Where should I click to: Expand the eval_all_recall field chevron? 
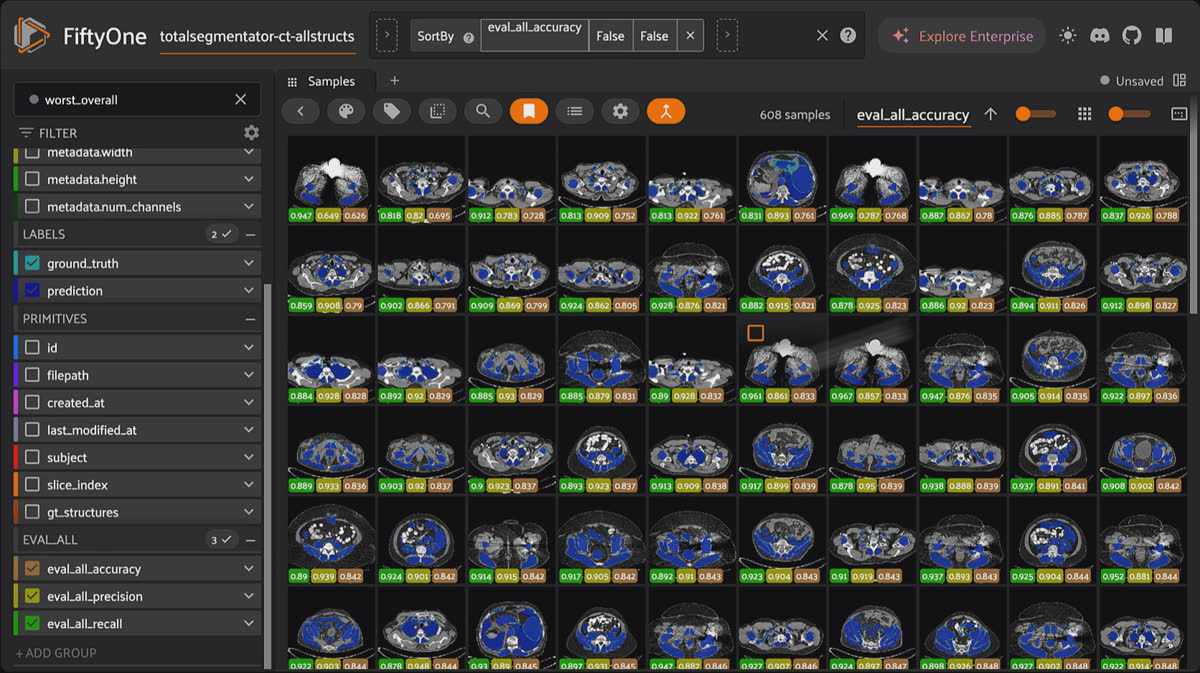tap(249, 624)
